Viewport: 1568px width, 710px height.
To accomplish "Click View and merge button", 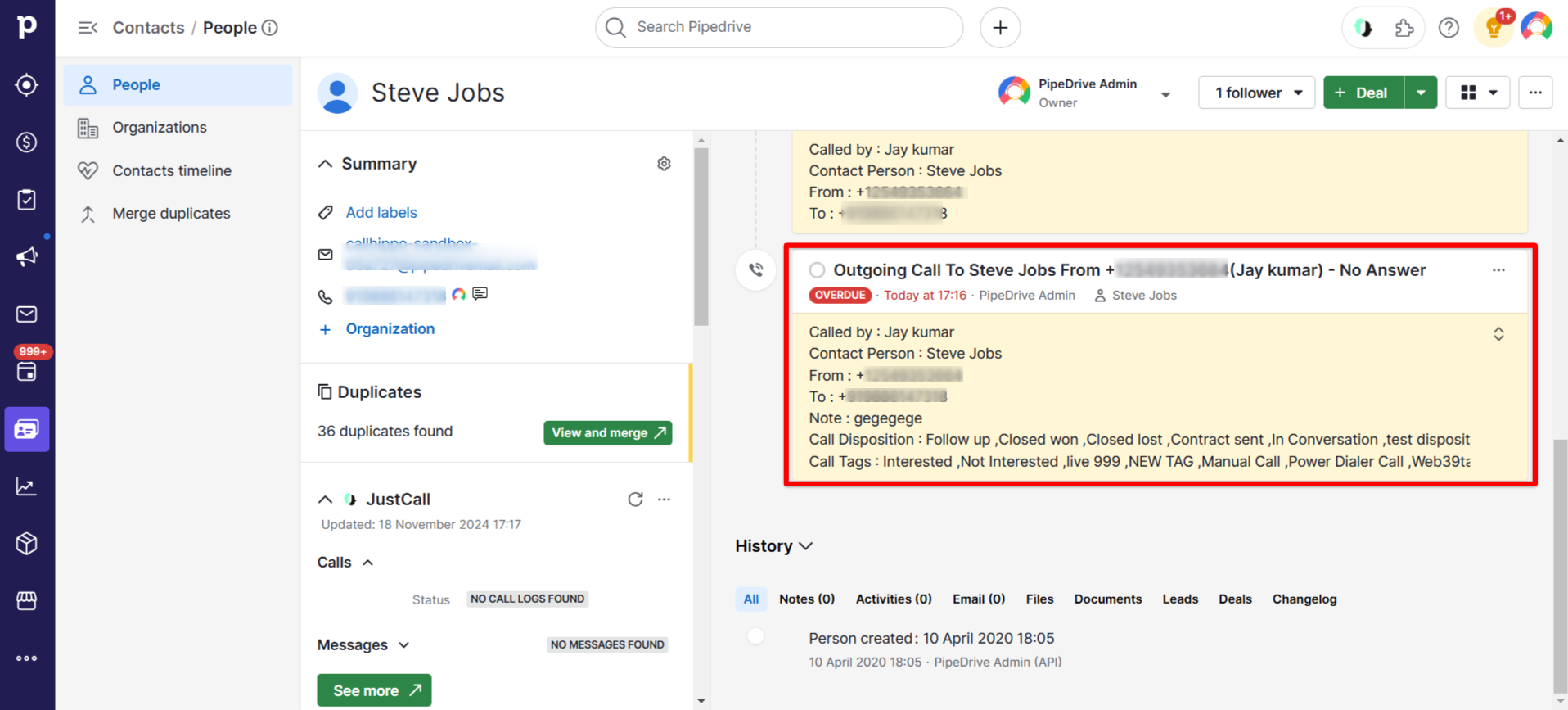I will coord(607,433).
